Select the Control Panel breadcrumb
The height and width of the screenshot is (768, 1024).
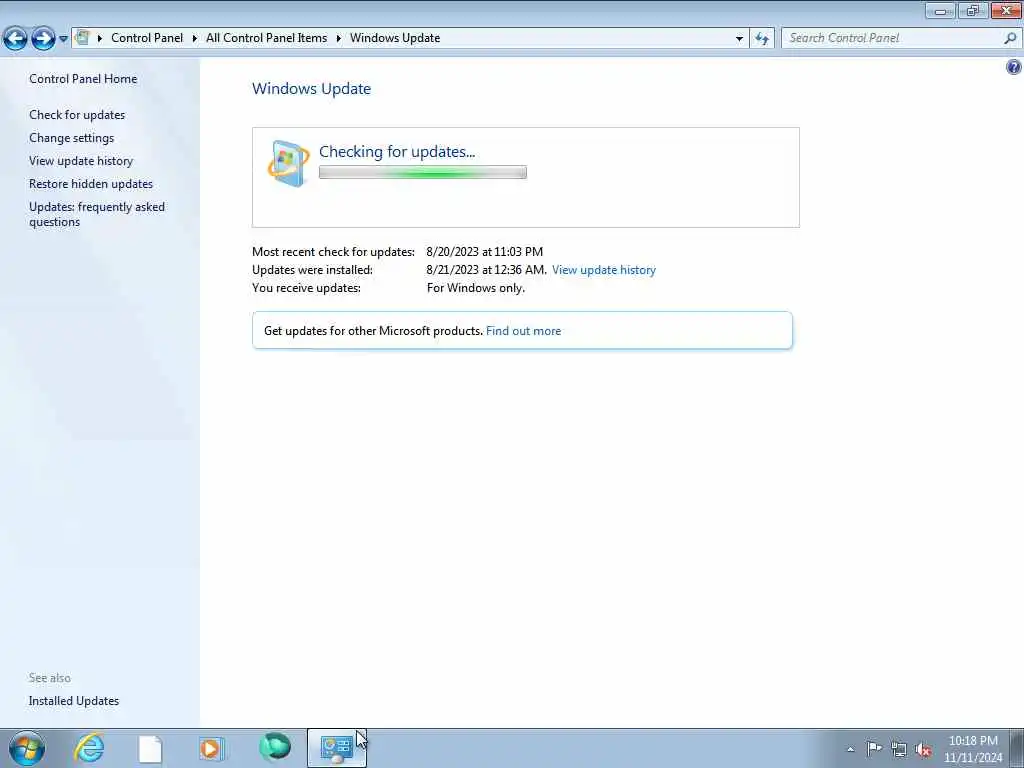(x=147, y=38)
